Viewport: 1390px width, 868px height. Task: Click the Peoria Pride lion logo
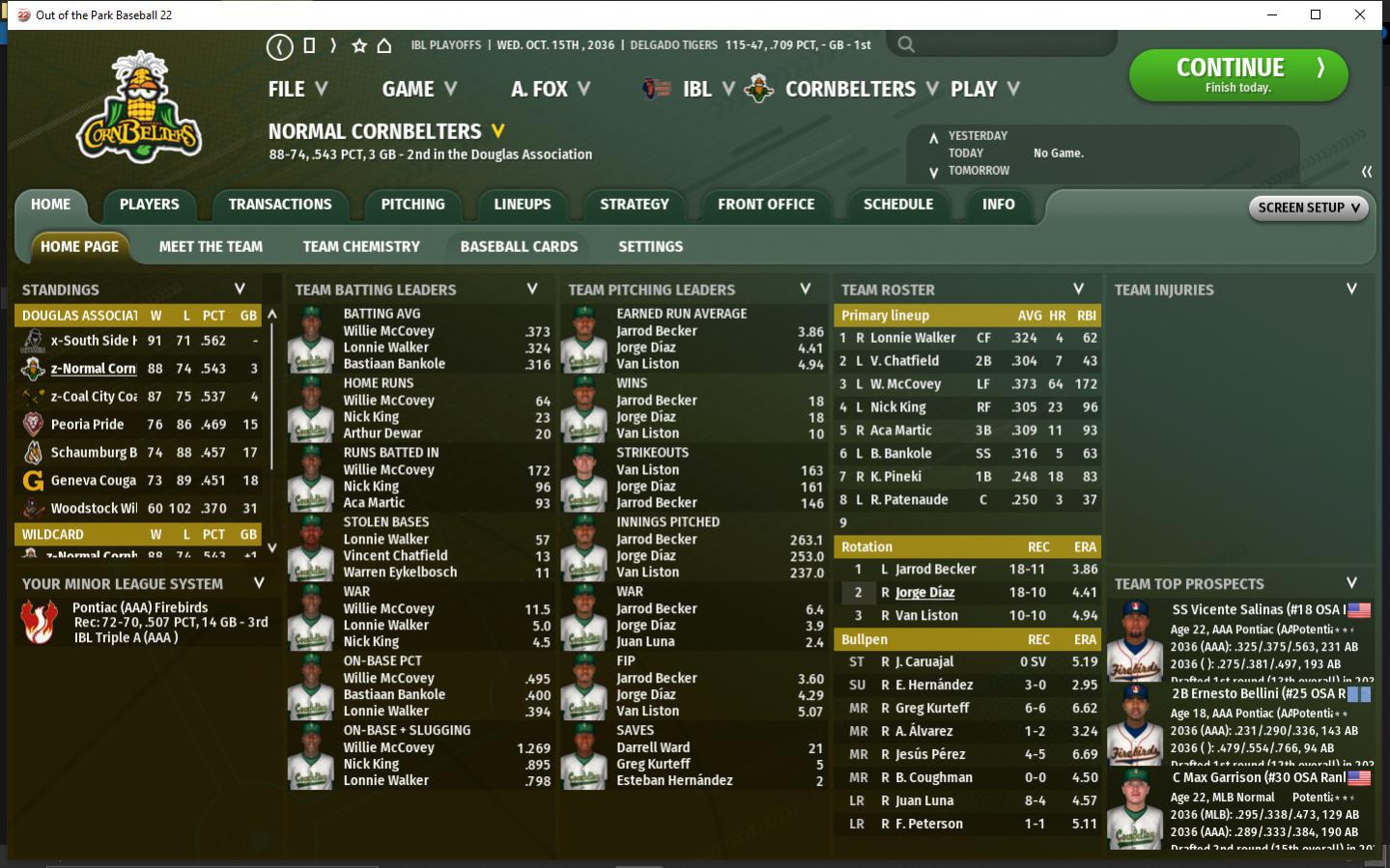(33, 425)
